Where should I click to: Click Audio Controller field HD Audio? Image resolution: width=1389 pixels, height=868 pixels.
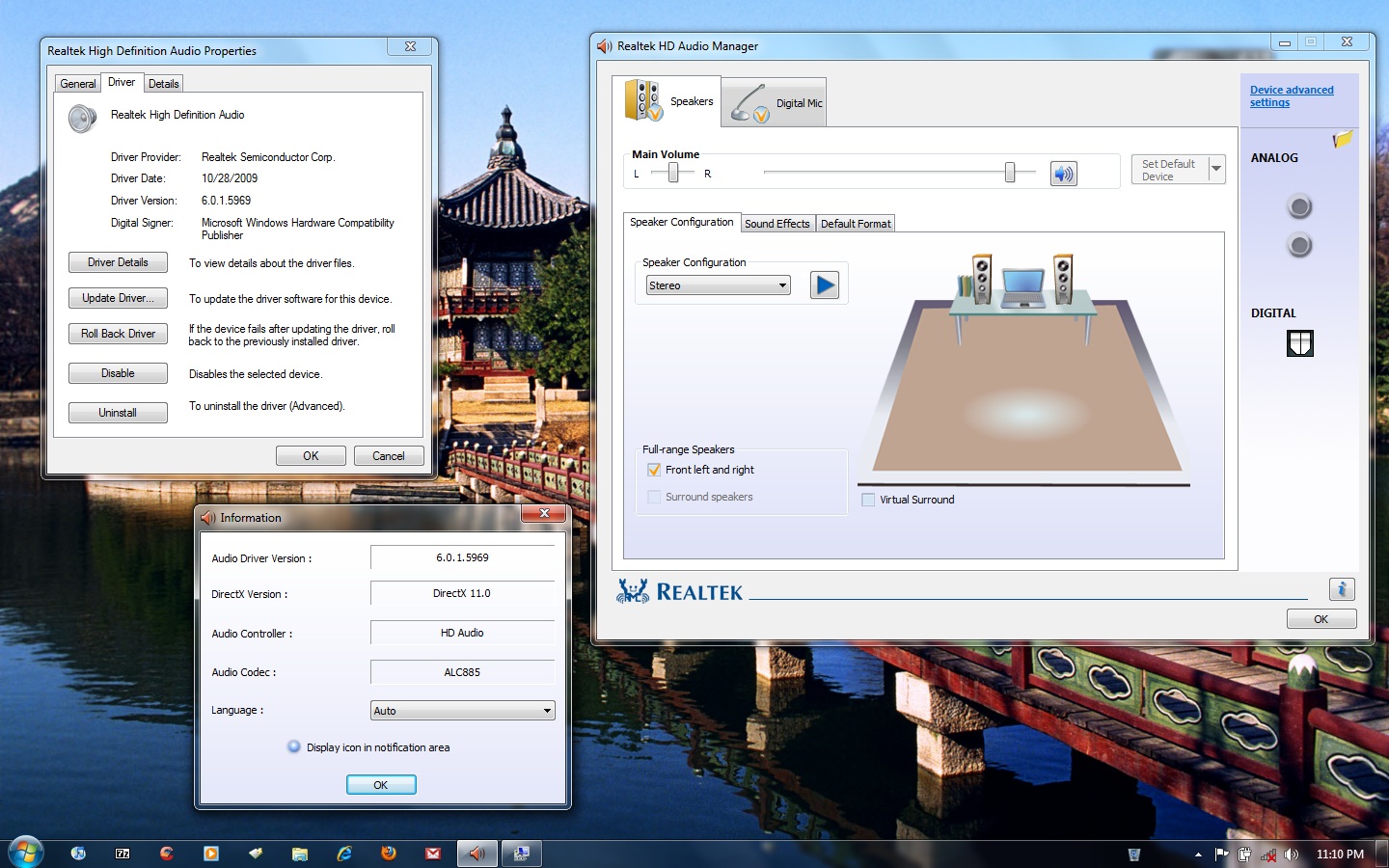tap(463, 633)
